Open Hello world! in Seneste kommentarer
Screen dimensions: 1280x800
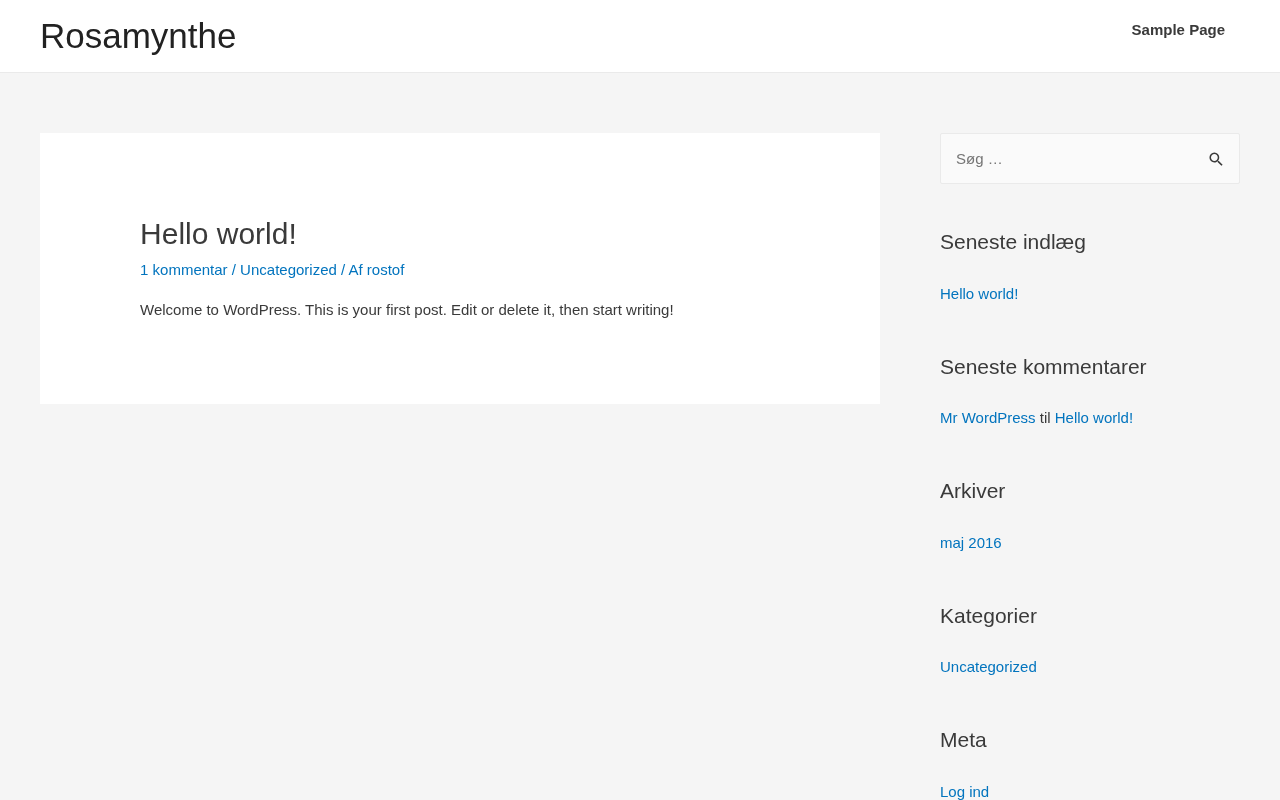(1094, 418)
